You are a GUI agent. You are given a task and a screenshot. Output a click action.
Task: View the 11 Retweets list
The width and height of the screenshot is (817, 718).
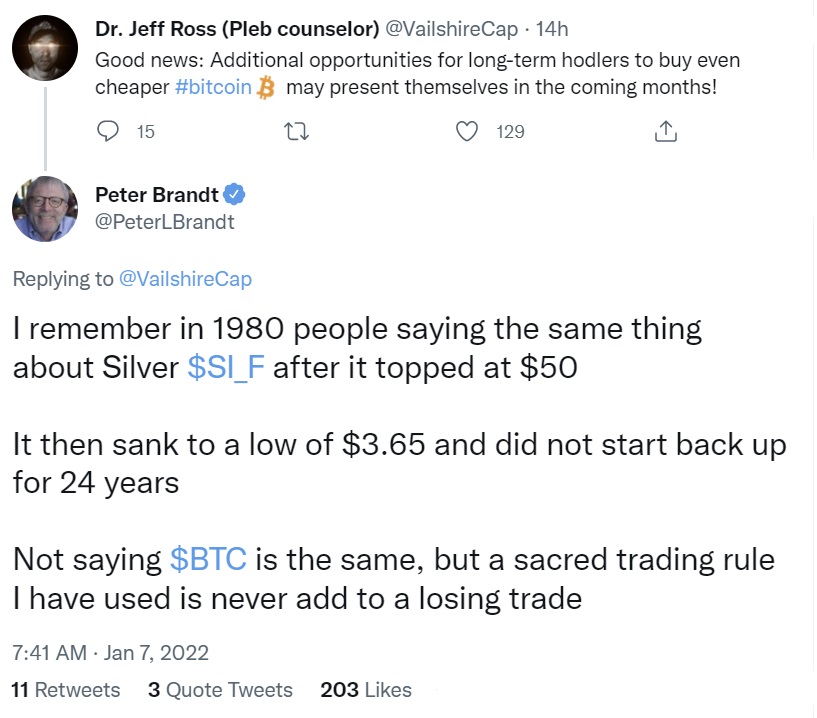tap(66, 690)
